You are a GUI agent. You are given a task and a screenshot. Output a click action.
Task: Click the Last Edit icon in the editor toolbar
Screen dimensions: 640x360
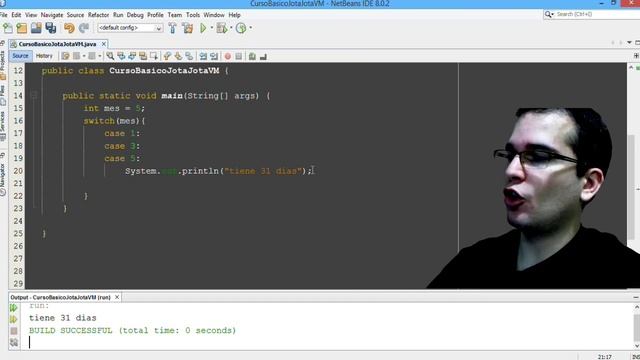tap(65, 56)
